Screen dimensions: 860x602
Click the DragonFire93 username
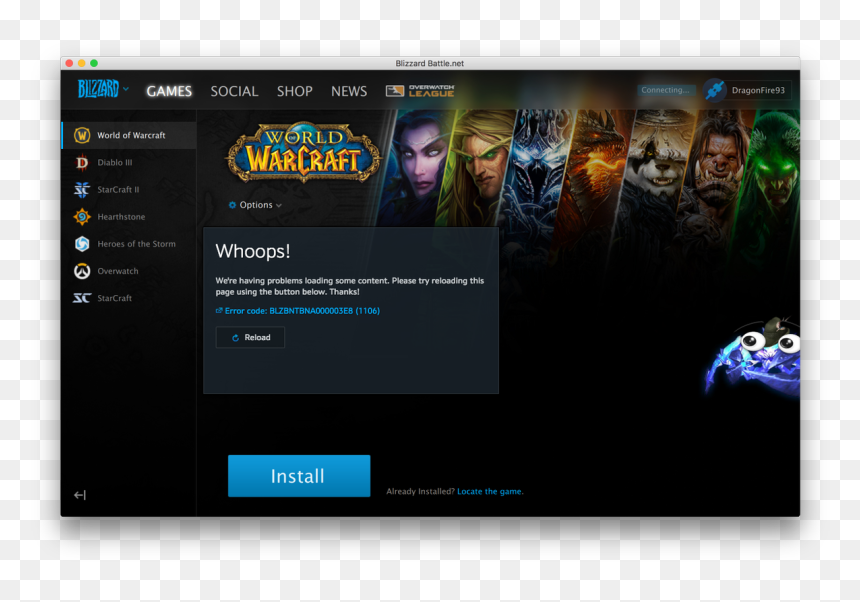coord(758,90)
